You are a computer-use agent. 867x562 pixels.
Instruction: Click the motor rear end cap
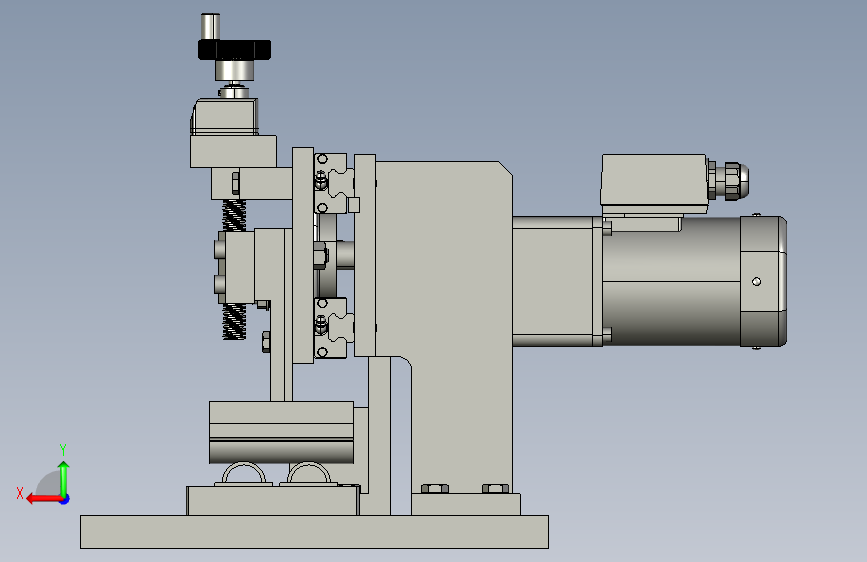763,281
